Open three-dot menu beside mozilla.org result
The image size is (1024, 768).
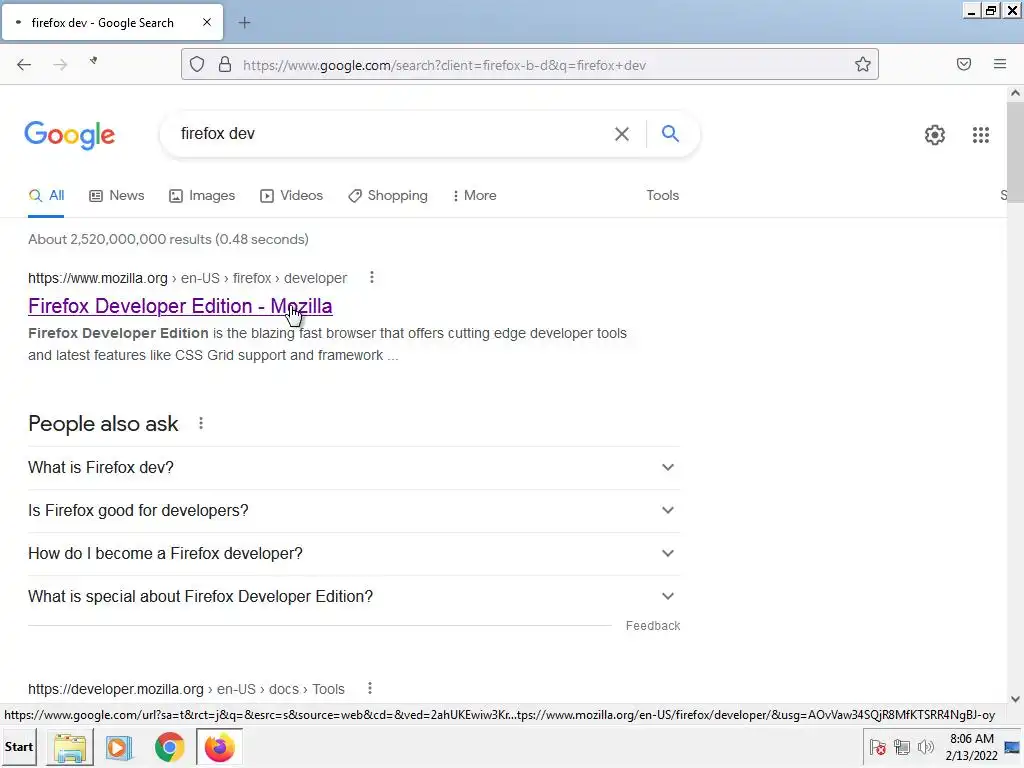[372, 278]
